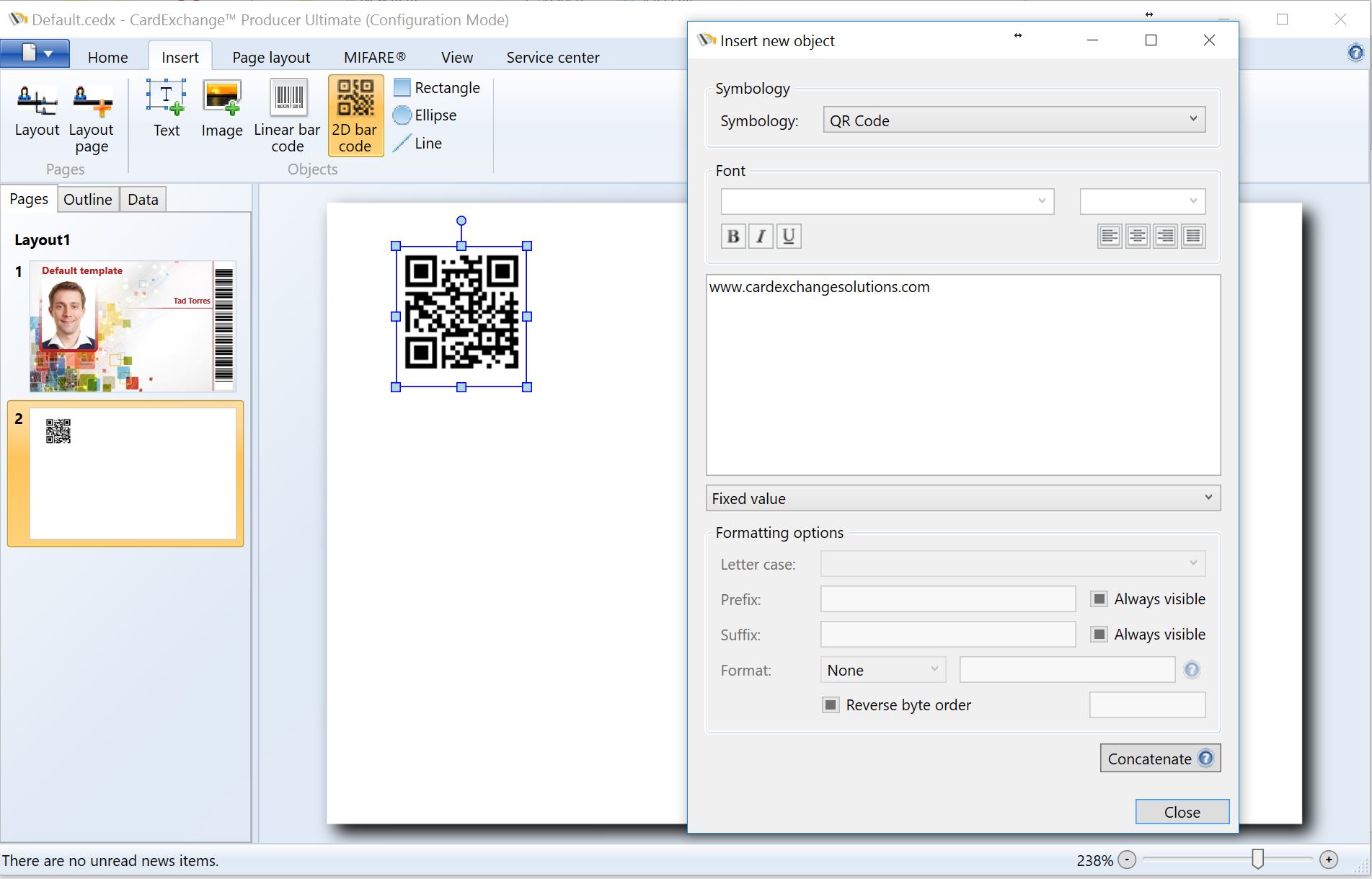Focus the Prefix input field

948,599
